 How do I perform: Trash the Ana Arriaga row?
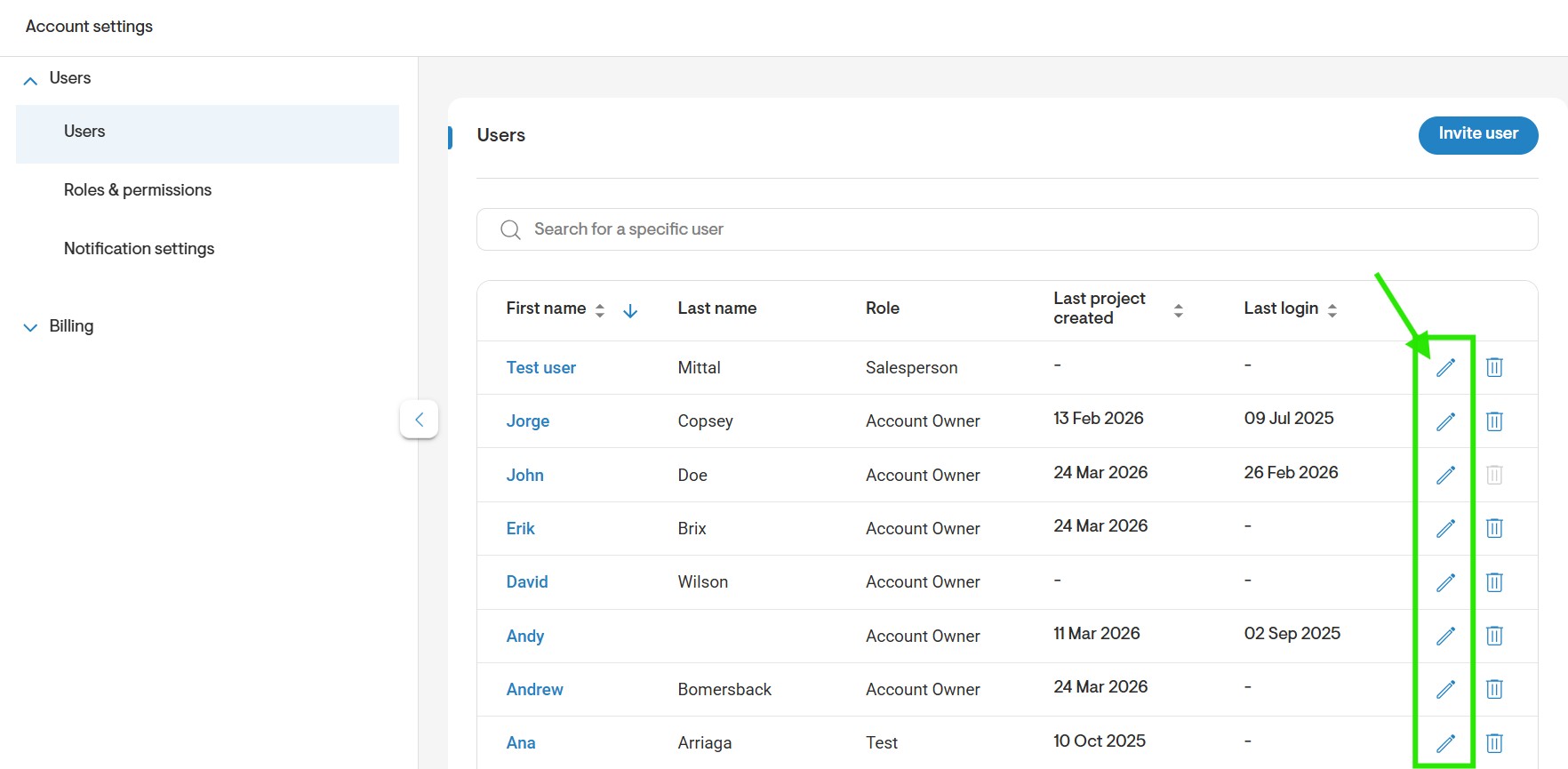point(1494,742)
